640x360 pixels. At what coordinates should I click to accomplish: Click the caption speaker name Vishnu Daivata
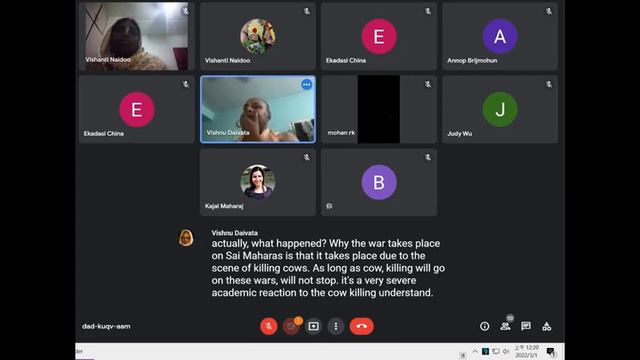[234, 233]
